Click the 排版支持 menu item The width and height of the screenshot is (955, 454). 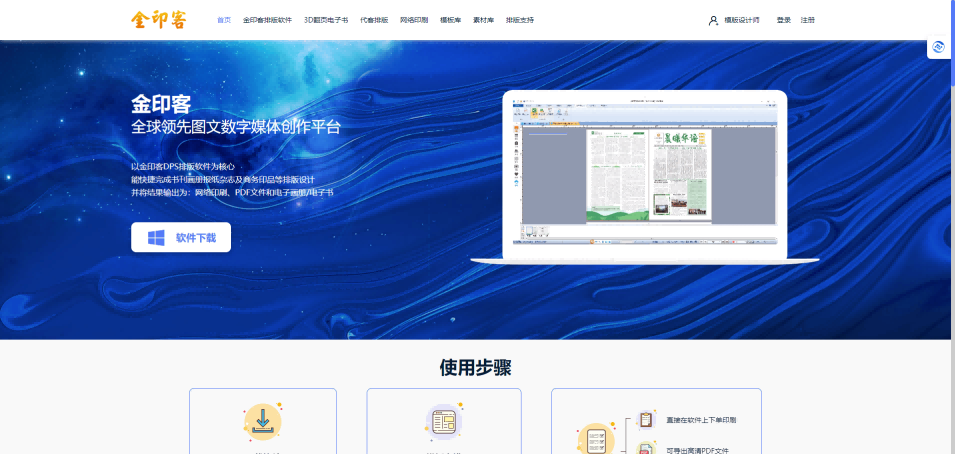[x=520, y=20]
